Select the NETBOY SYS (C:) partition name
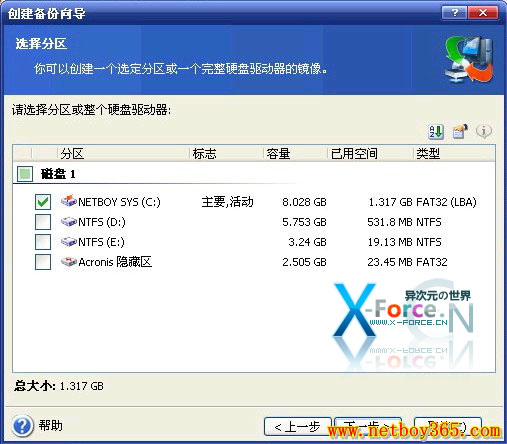The height and width of the screenshot is (444, 507). click(x=119, y=202)
